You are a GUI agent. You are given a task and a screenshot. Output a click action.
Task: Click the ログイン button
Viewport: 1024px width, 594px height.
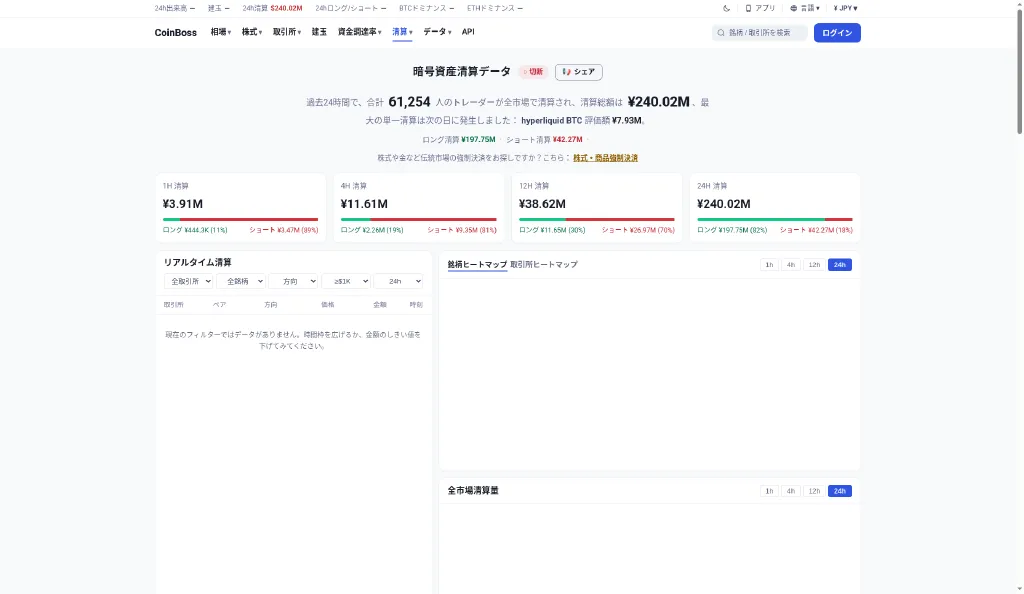[x=837, y=33]
